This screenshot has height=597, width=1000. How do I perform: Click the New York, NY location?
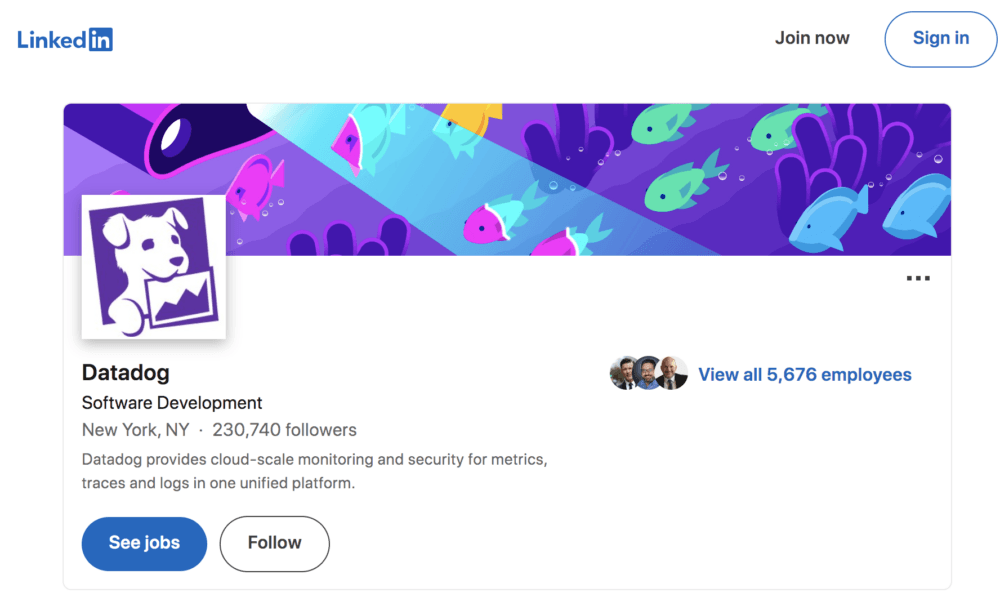coord(135,430)
